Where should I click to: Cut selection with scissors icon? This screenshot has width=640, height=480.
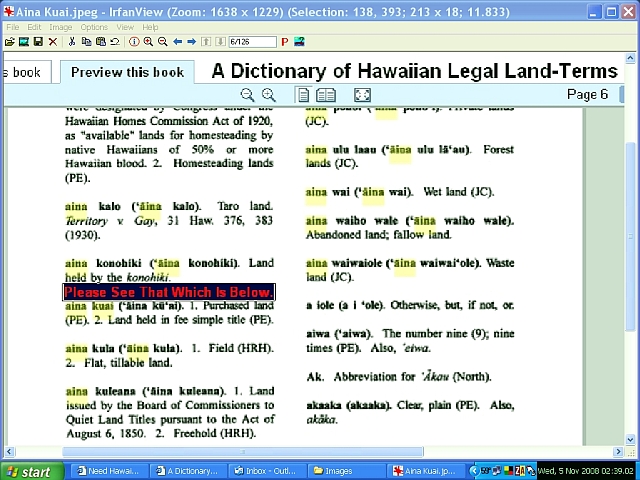pyautogui.click(x=72, y=42)
